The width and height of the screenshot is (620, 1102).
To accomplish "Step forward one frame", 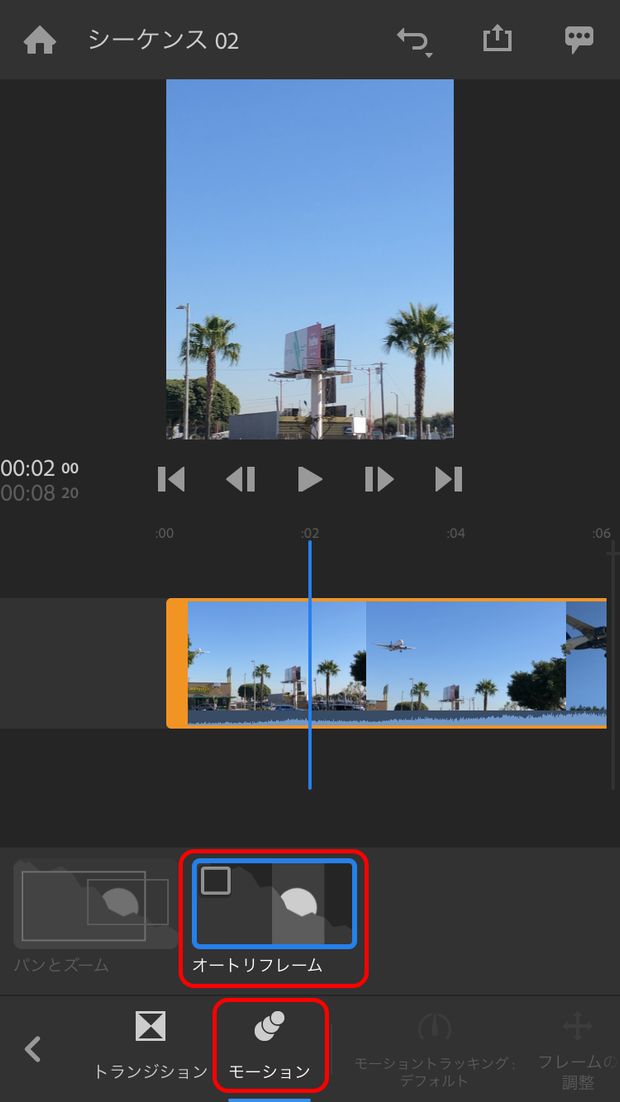I will coord(379,480).
